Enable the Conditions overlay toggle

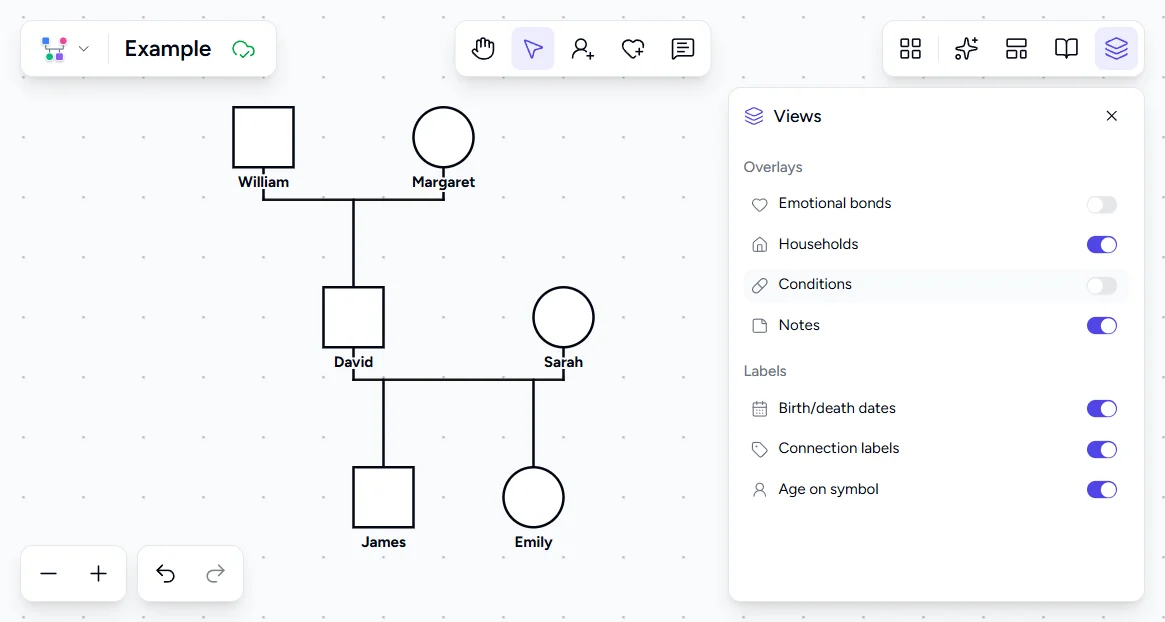pos(1101,285)
